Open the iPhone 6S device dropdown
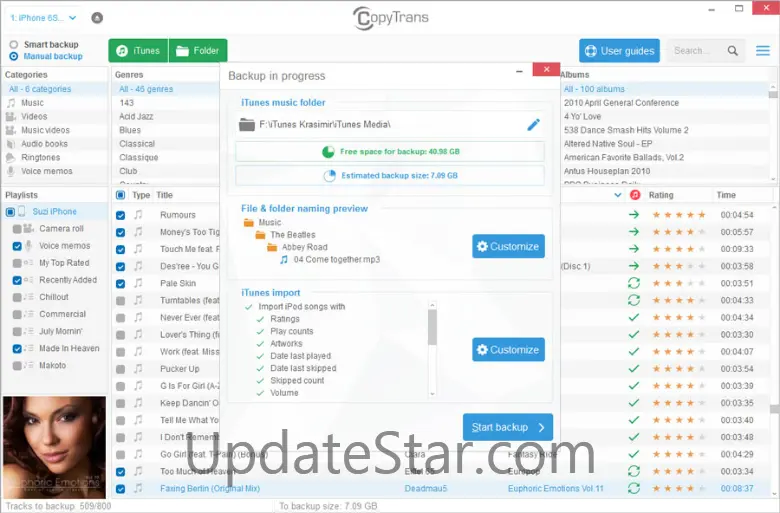This screenshot has width=780, height=513. pyautogui.click(x=43, y=18)
